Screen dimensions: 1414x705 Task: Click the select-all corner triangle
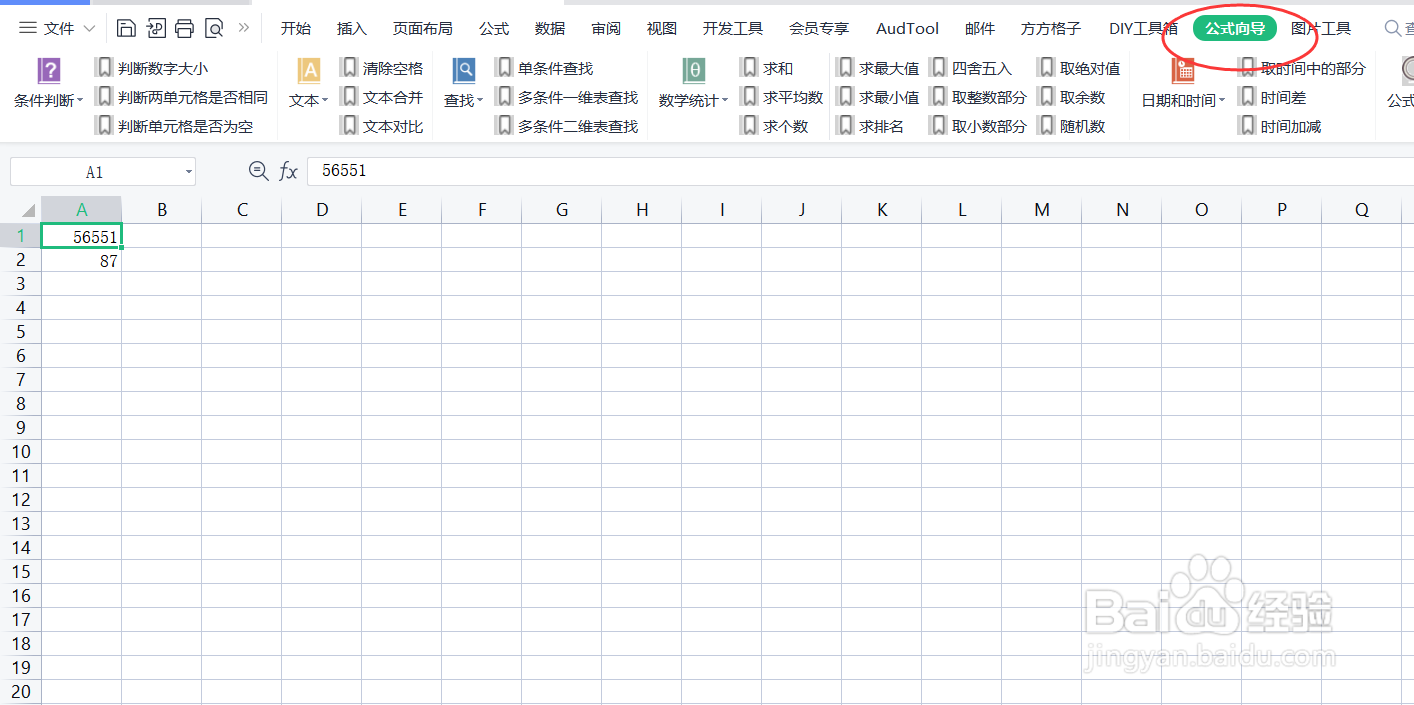tap(28, 211)
